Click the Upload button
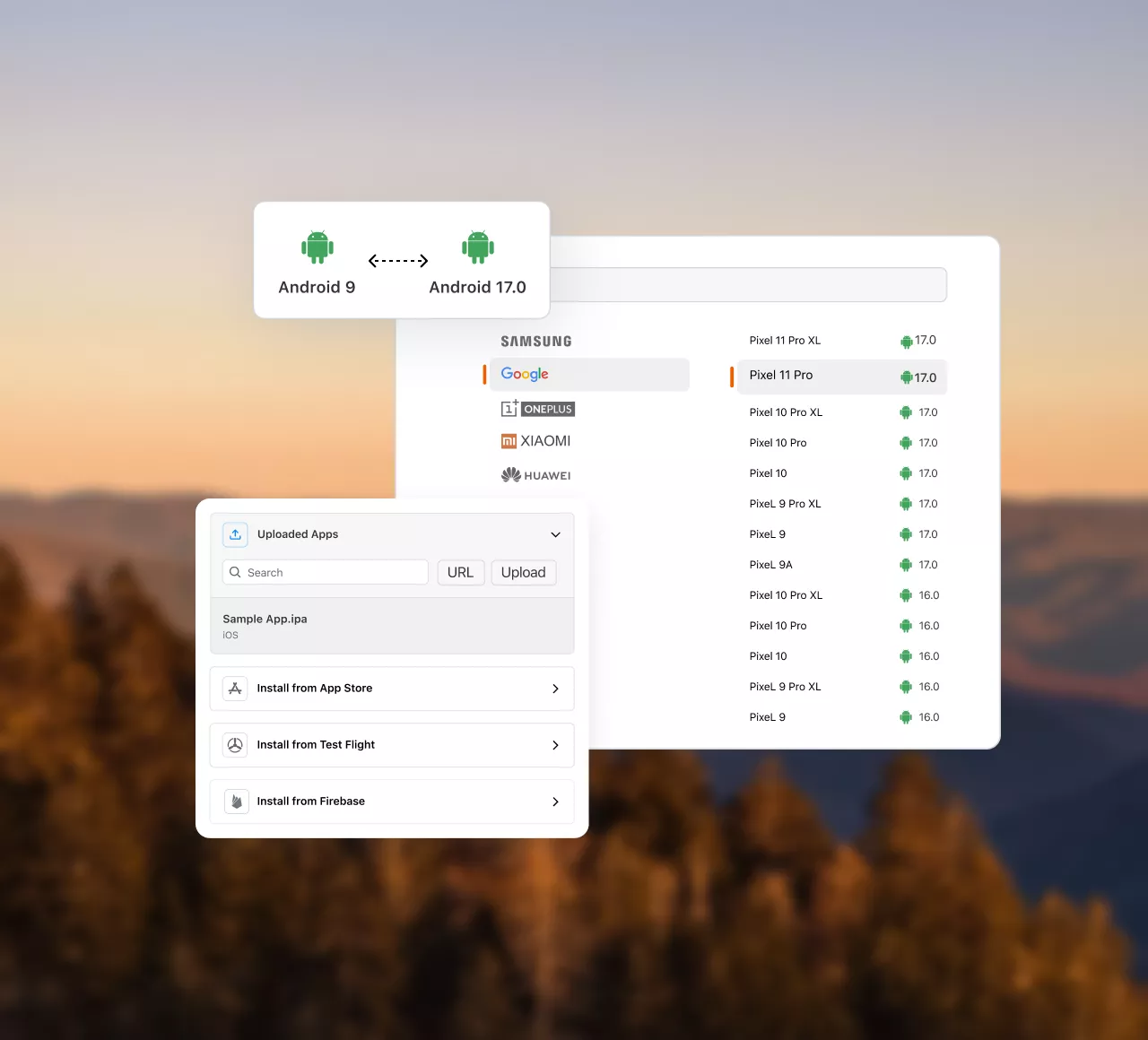 coord(524,572)
